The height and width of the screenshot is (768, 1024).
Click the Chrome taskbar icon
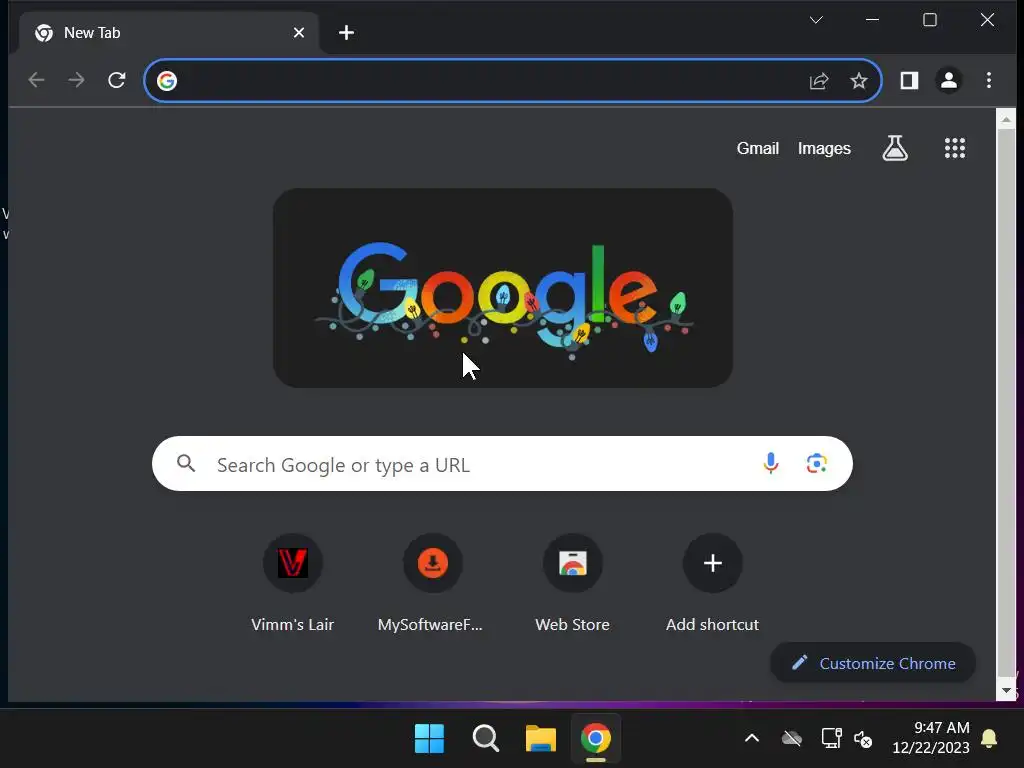click(596, 739)
